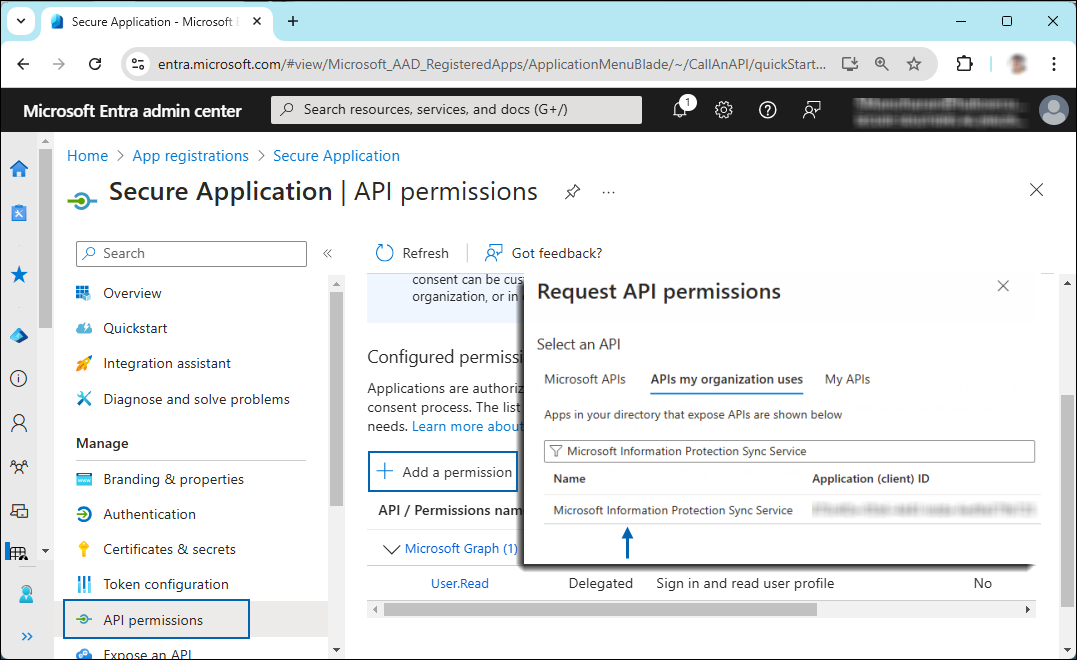This screenshot has height=660, width=1077.
Task: Collapse the blade menu with the double chevron
Action: pos(327,253)
